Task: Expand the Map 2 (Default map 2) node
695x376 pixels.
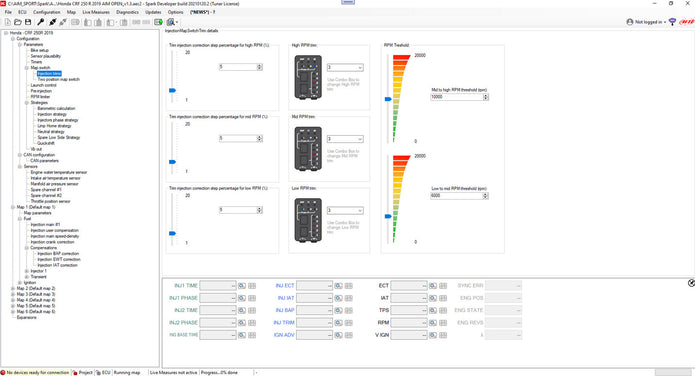Action: pyautogui.click(x=13, y=289)
